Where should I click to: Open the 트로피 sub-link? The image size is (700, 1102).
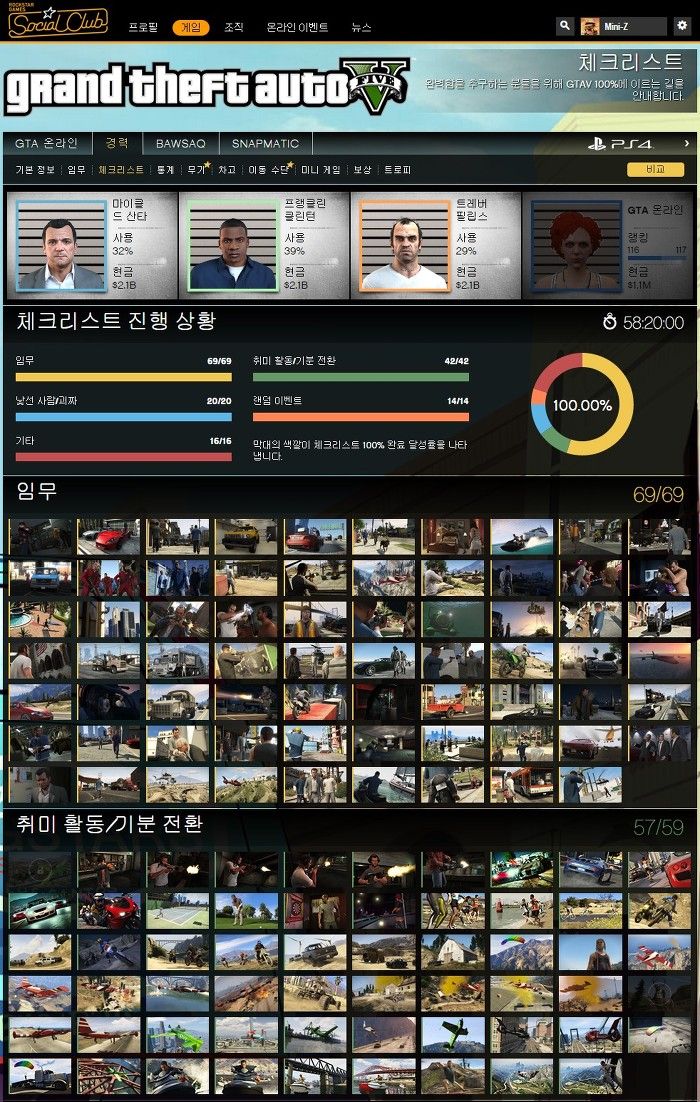(397, 170)
